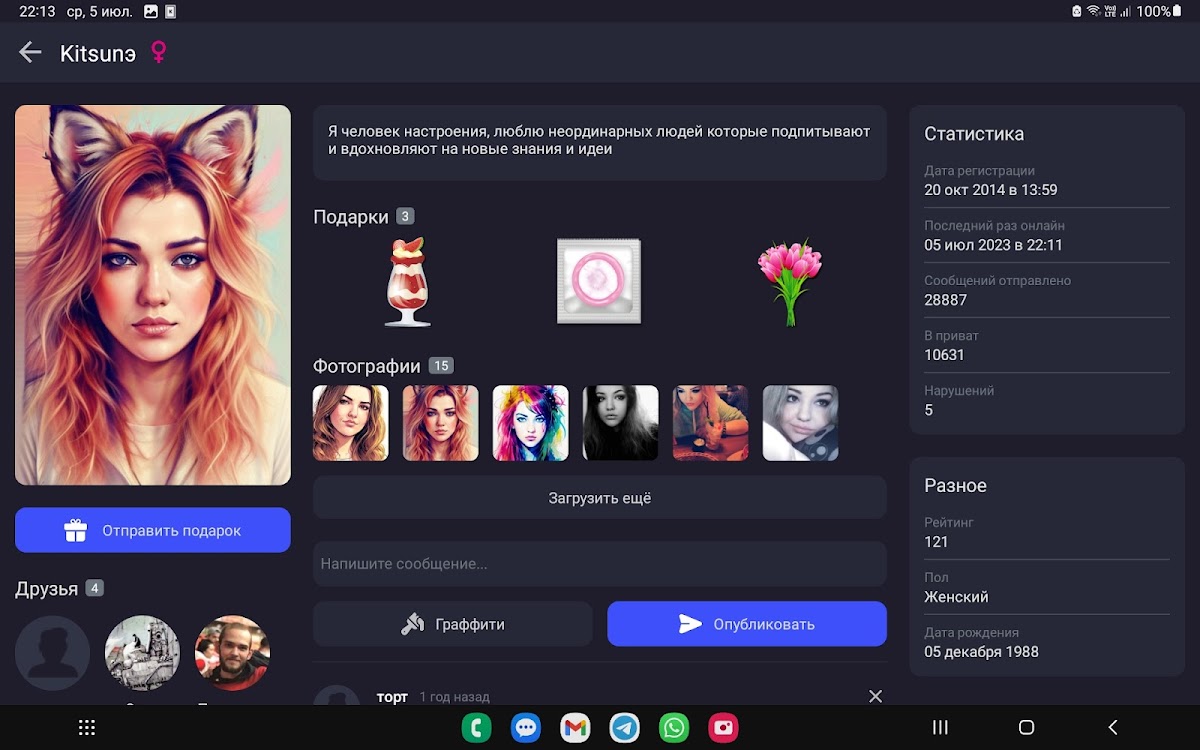
Task: Focus the Напишите сообщение text field
Action: [599, 564]
